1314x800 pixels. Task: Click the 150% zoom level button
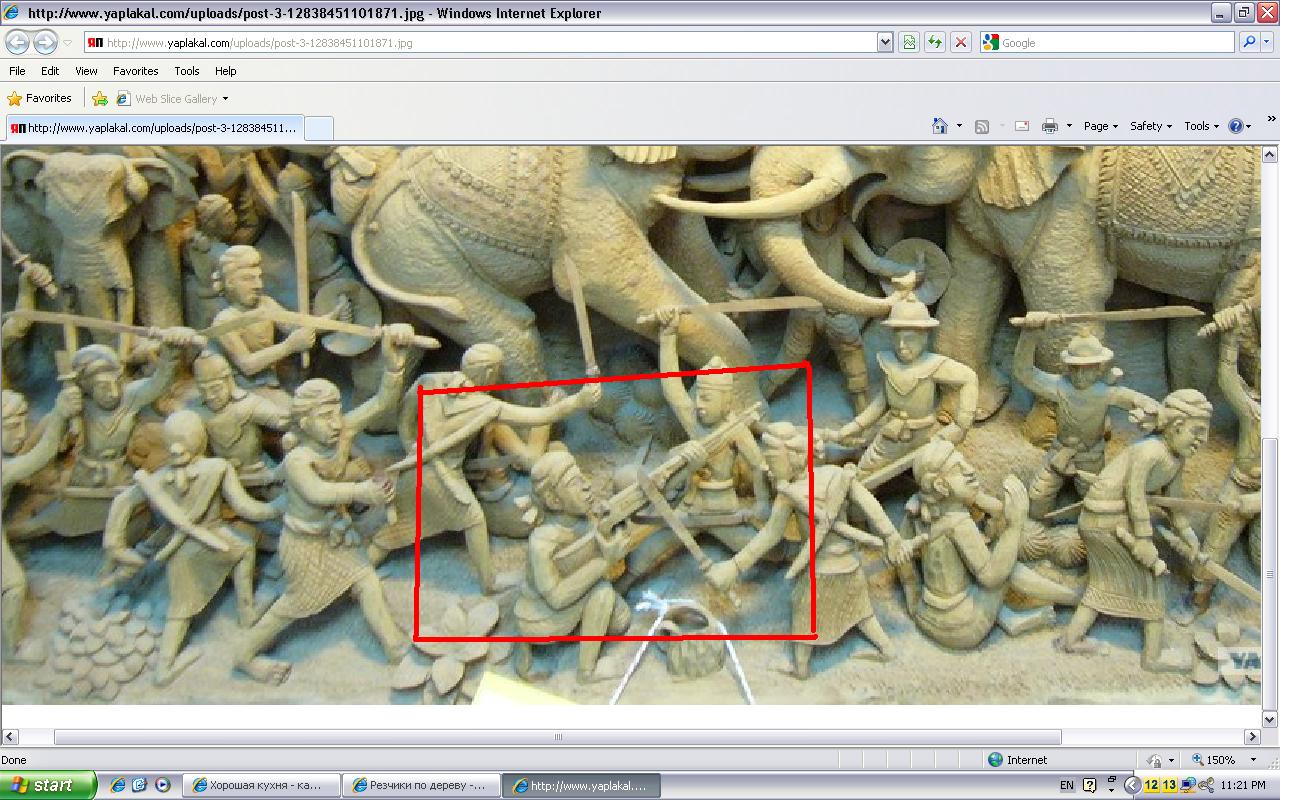(x=1213, y=760)
